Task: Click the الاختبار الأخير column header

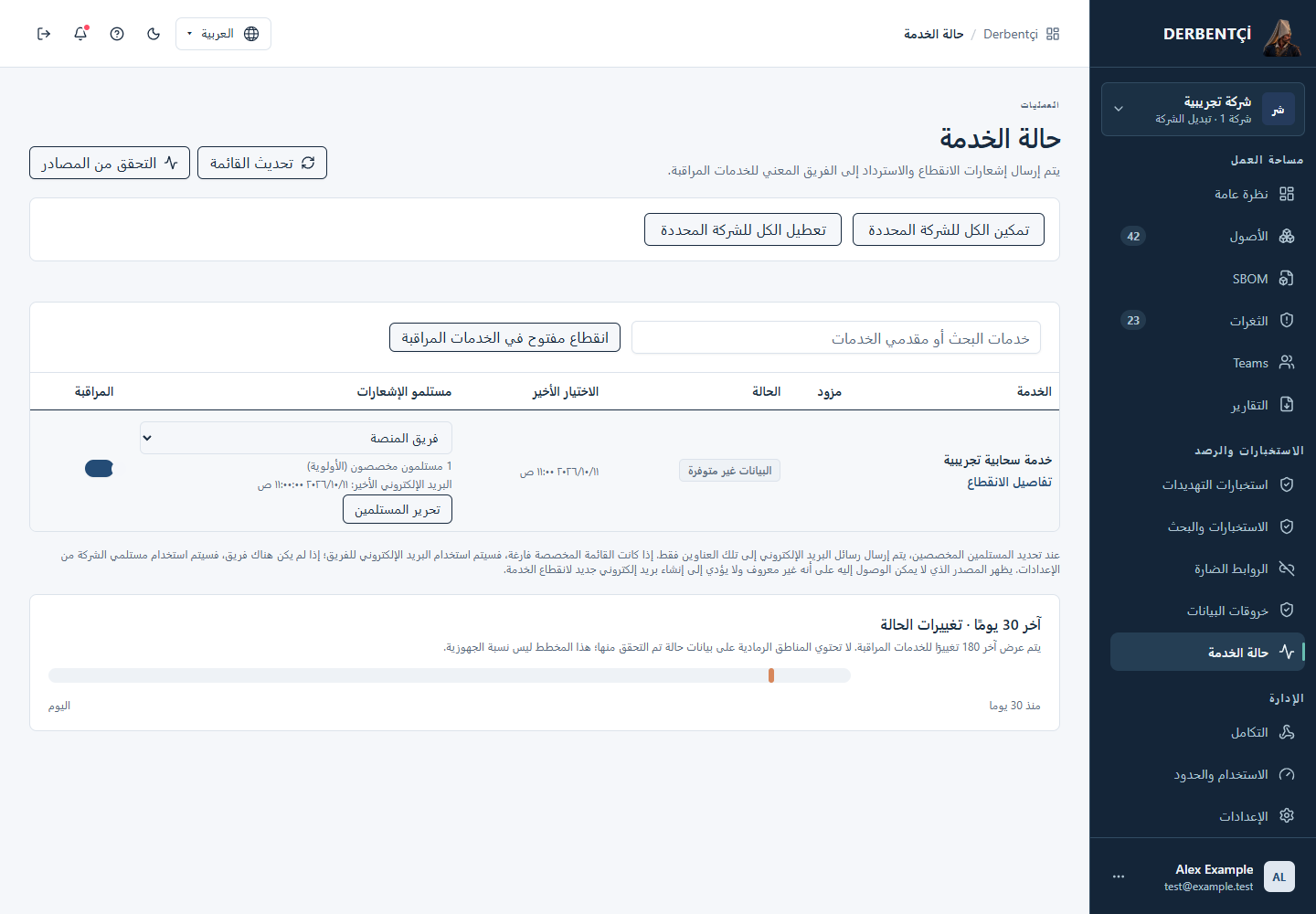Action: pos(566,391)
